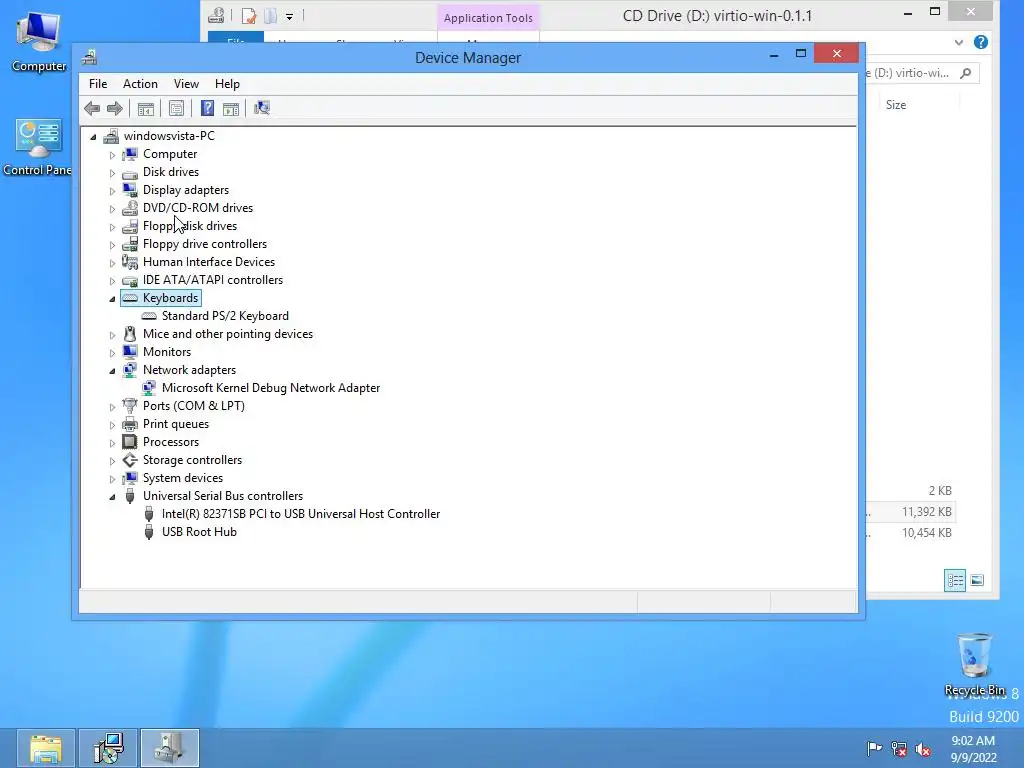
Task: Click the network tray icon
Action: click(899, 749)
